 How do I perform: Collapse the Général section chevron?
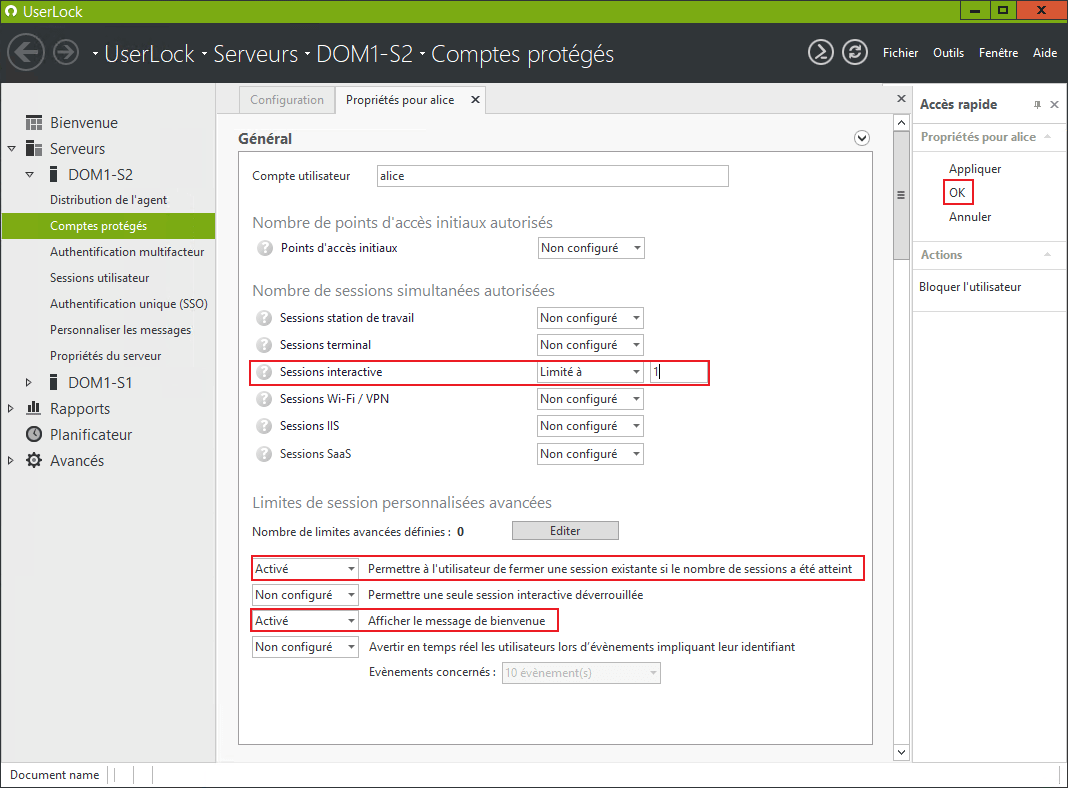click(862, 138)
